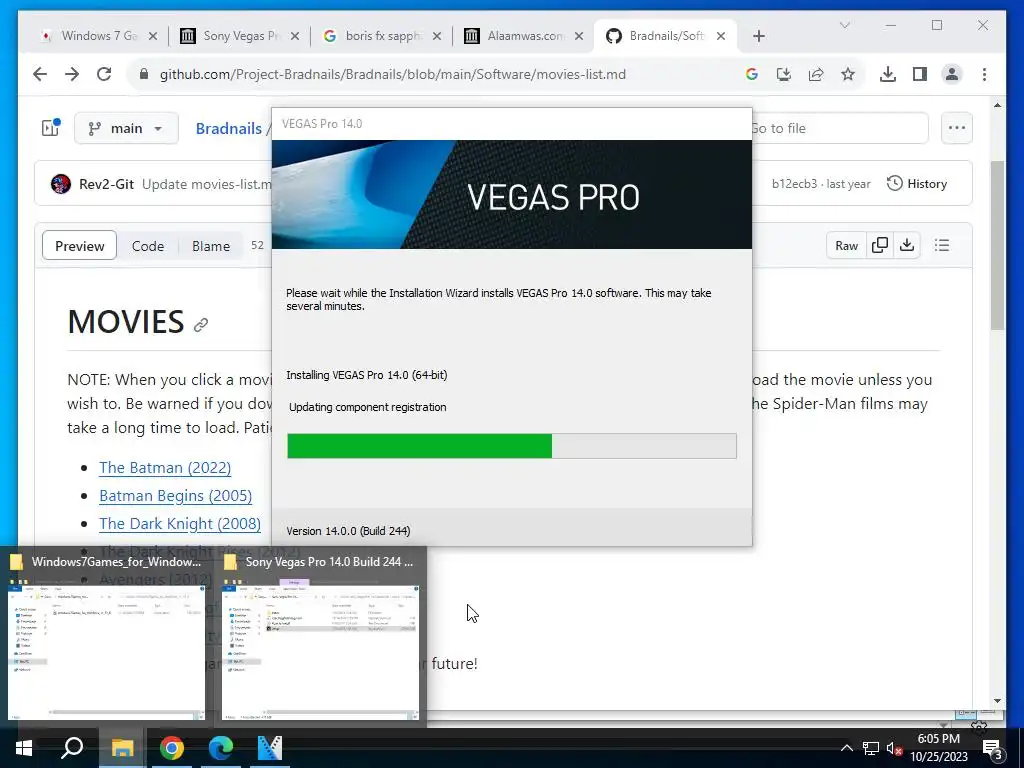Open taskbar search
The height and width of the screenshot is (768, 1024).
click(x=72, y=748)
